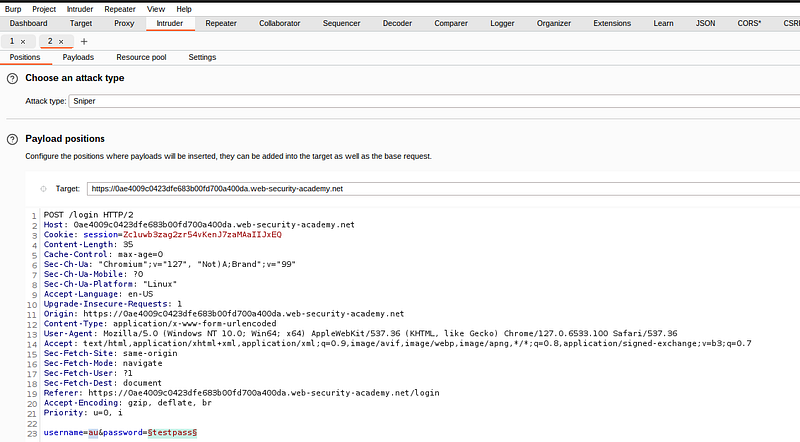The height and width of the screenshot is (442, 800).
Task: Select the Intruder tool tab
Action: point(170,23)
